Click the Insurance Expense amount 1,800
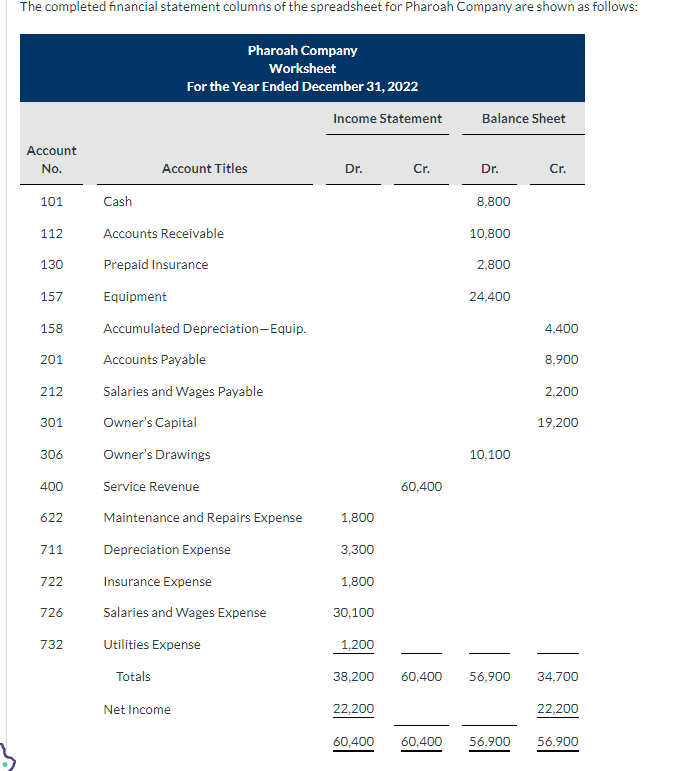The width and height of the screenshot is (676, 771). 357,582
